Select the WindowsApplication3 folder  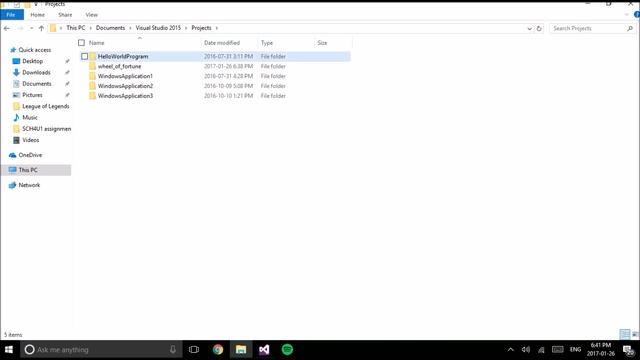[125, 96]
